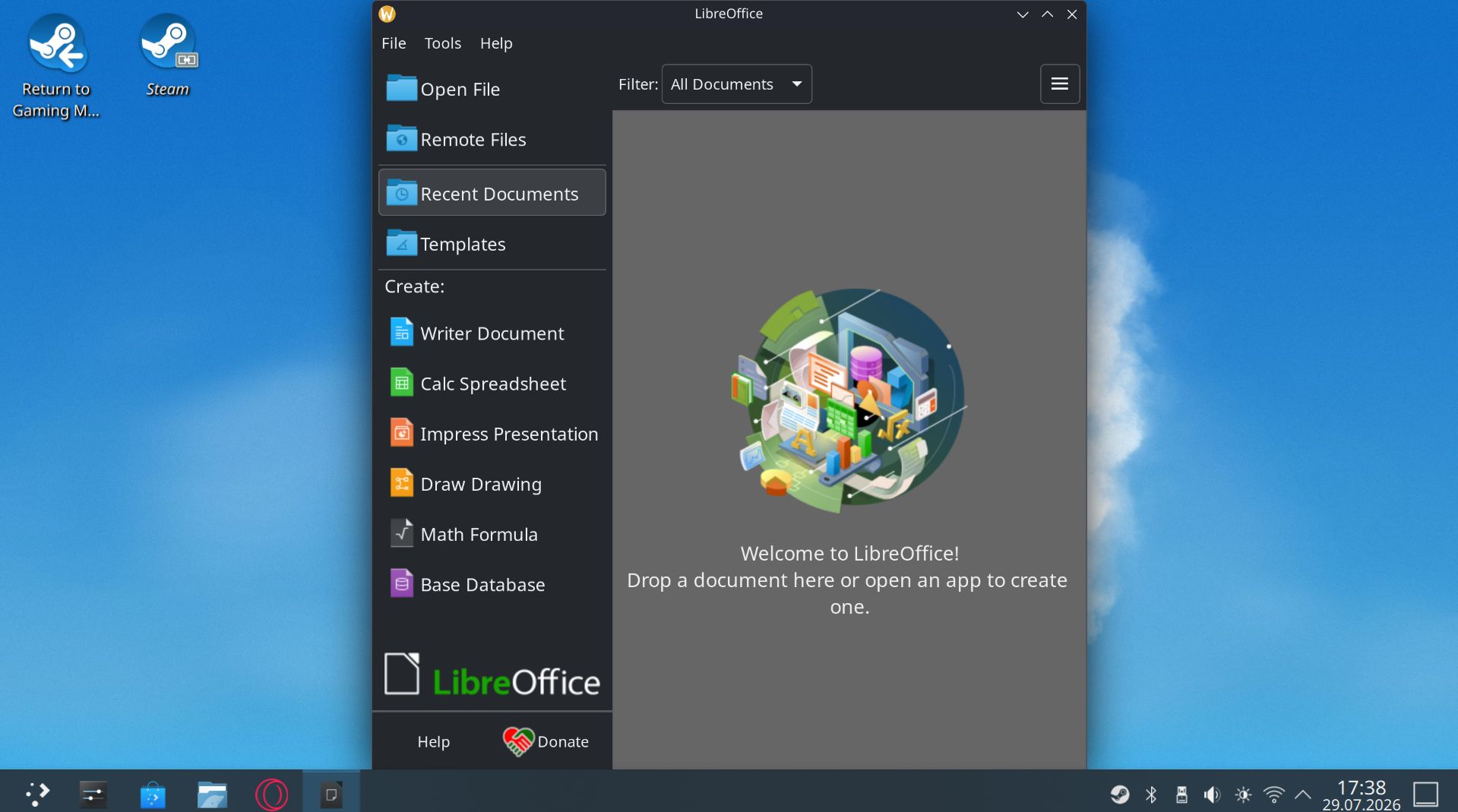Open the hamburger actions menu
The width and height of the screenshot is (1458, 812).
pos(1059,84)
